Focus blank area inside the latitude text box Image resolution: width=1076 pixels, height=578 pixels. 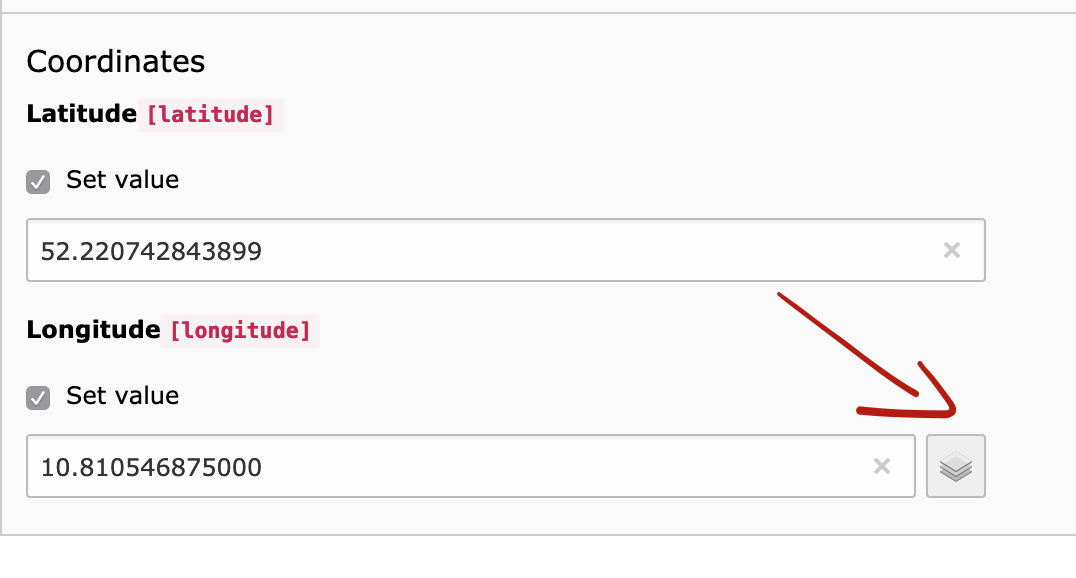click(x=600, y=251)
